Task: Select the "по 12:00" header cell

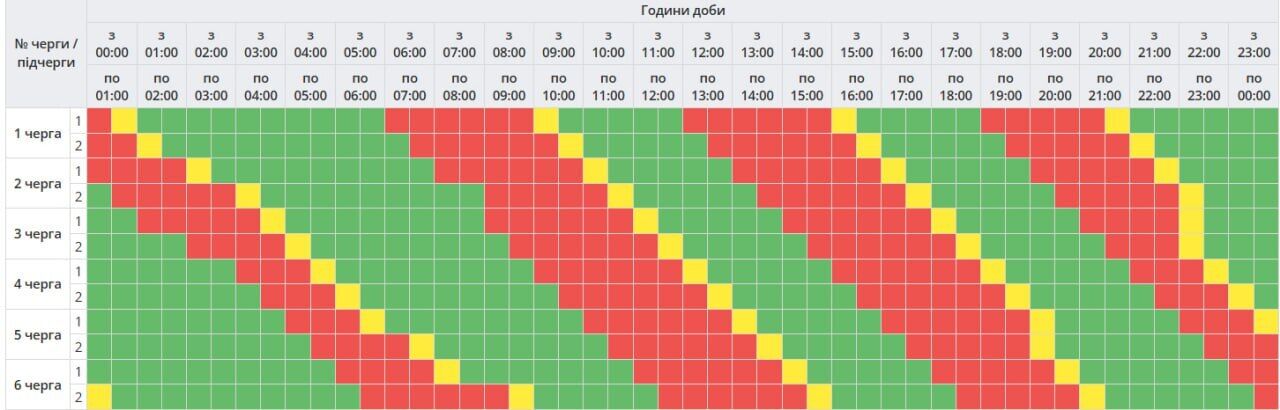Action: pos(657,87)
